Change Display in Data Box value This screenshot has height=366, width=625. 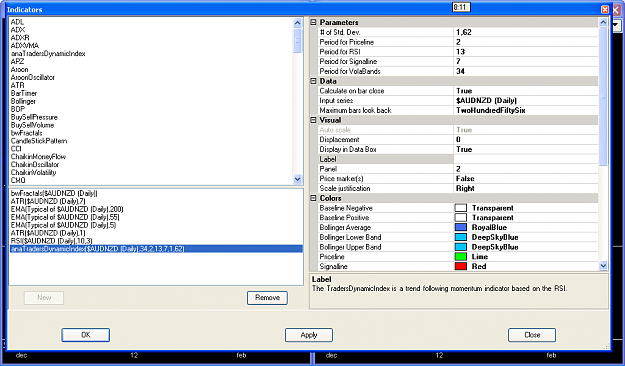pos(526,150)
